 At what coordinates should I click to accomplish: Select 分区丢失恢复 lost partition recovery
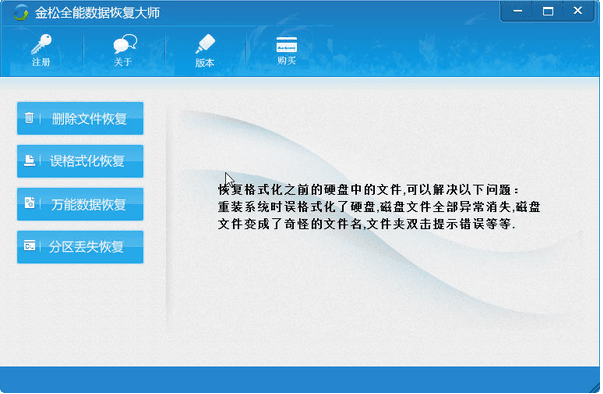pos(80,247)
